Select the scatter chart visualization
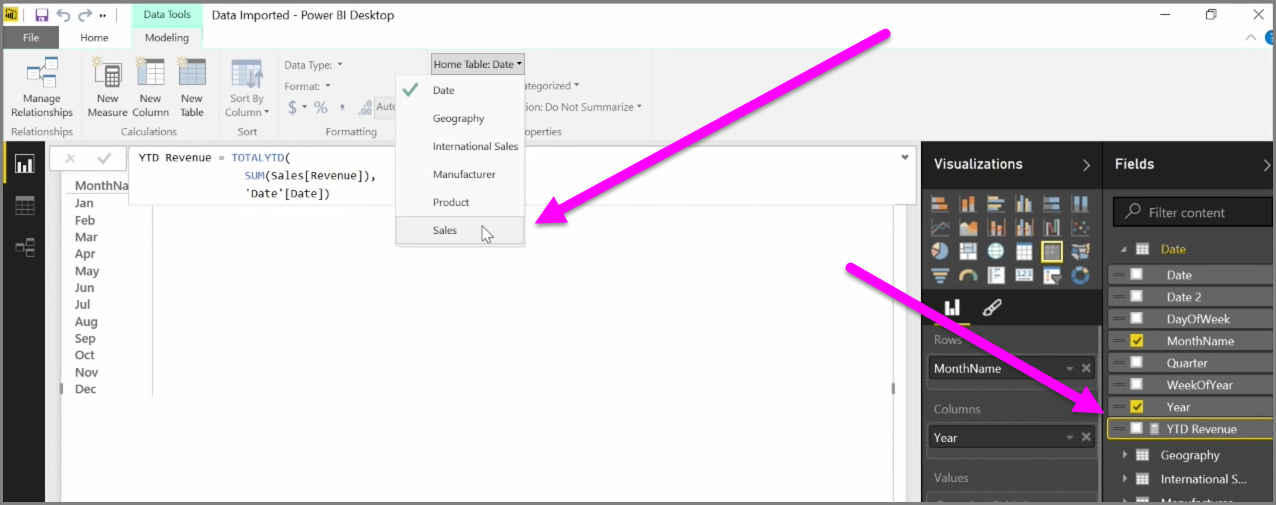 click(x=1080, y=227)
